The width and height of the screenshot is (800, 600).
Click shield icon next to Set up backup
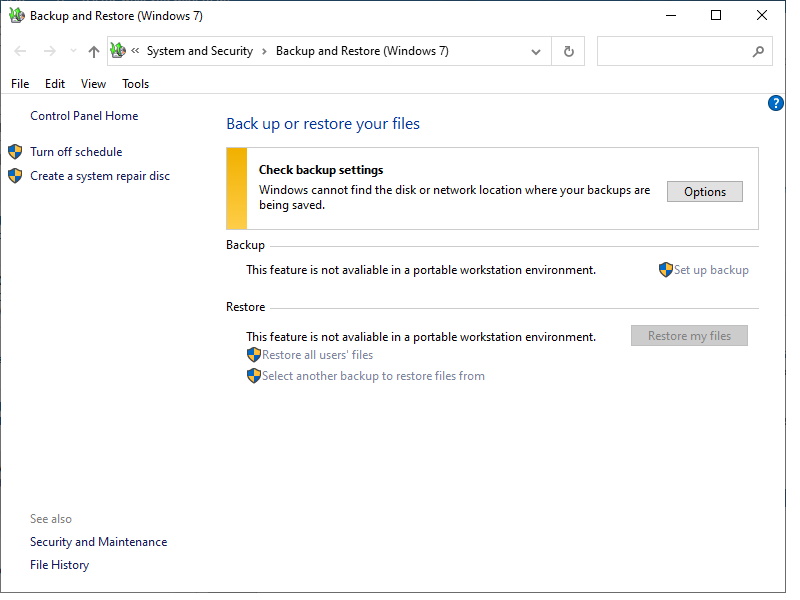point(666,270)
